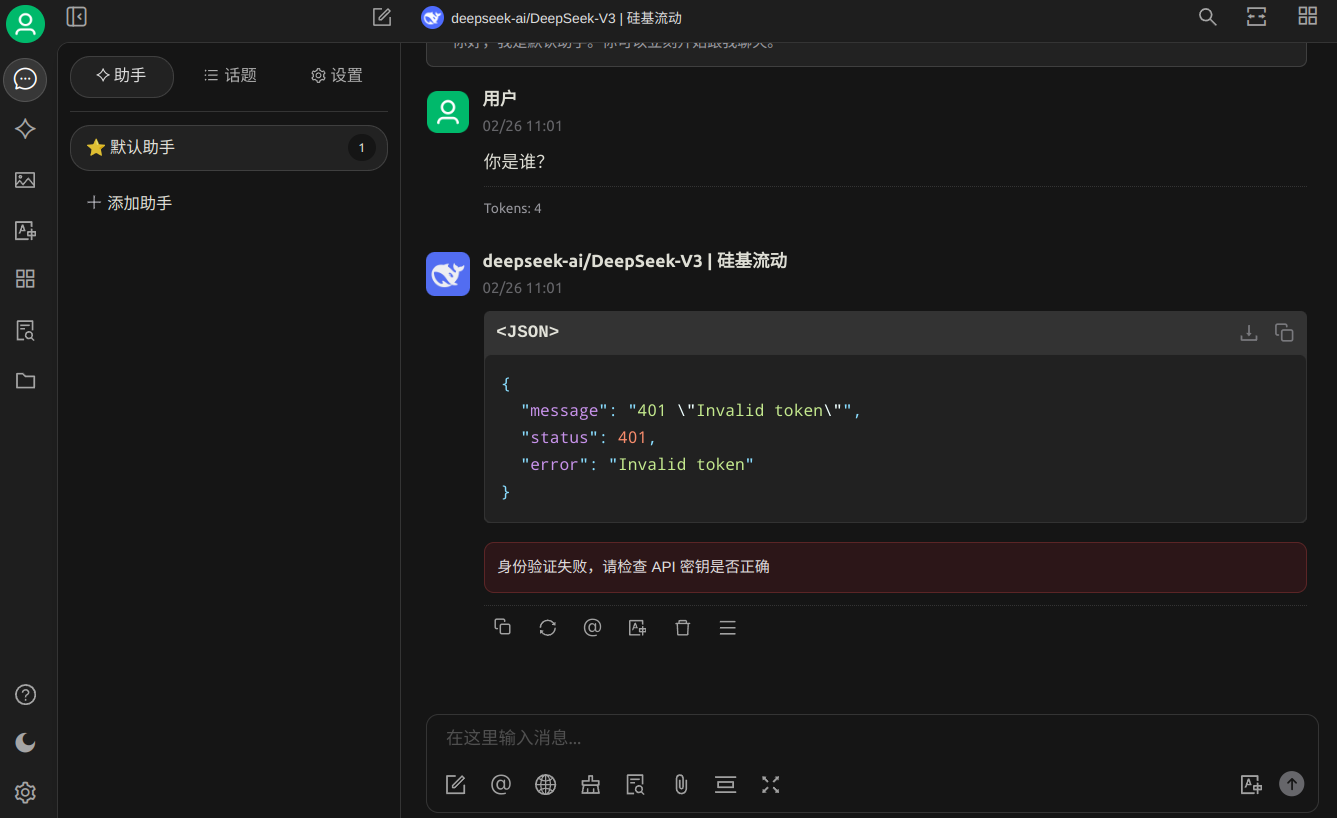This screenshot has width=1337, height=818.
Task: Delete the assistant message
Action: pyautogui.click(x=683, y=628)
